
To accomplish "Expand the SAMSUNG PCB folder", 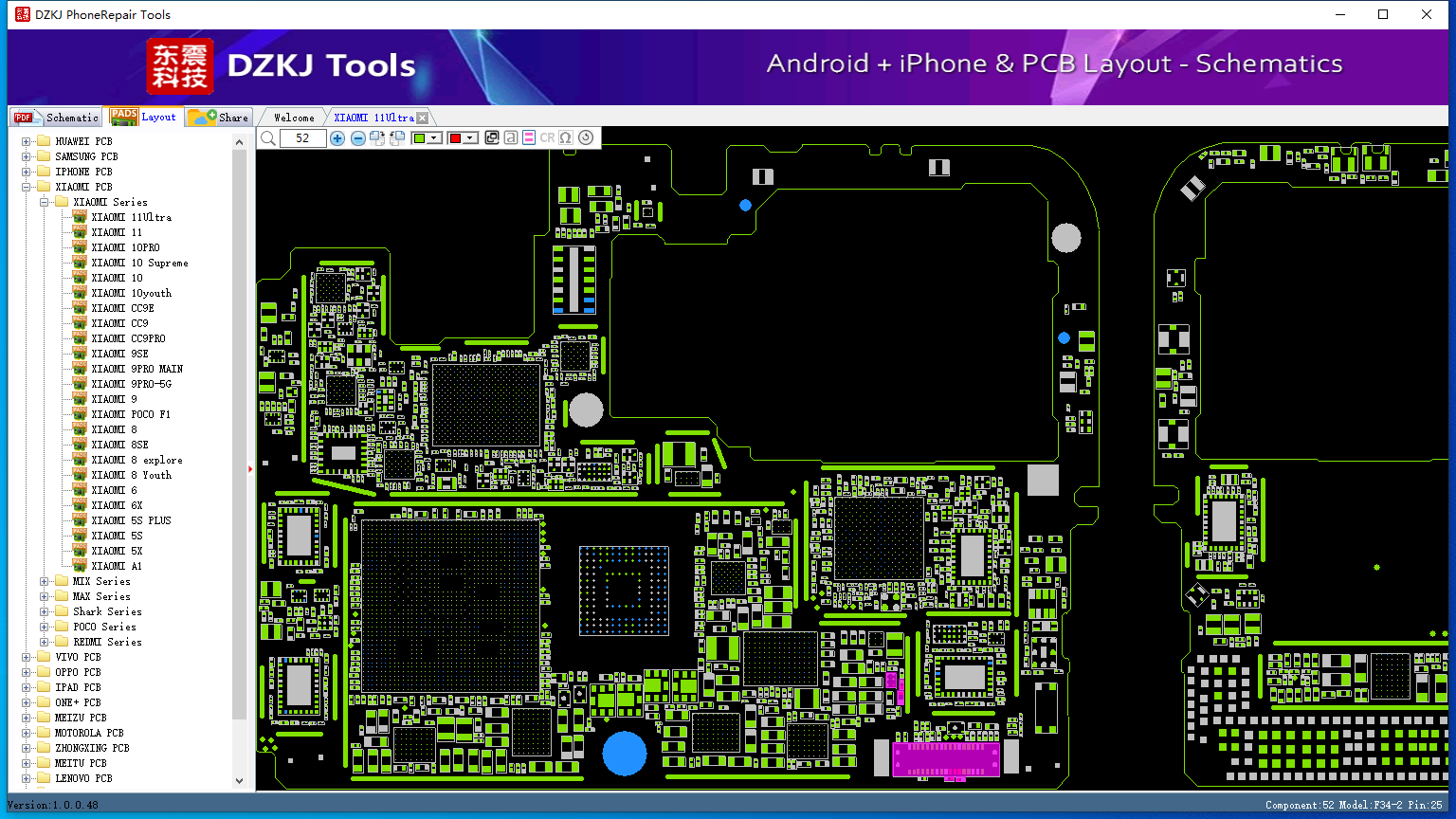I will tap(27, 156).
